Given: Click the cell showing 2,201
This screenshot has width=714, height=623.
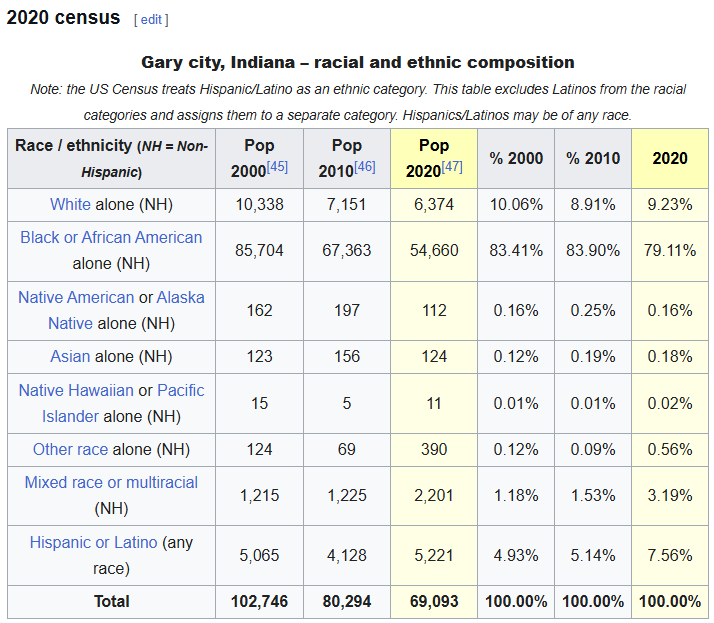Looking at the screenshot, I should [434, 496].
